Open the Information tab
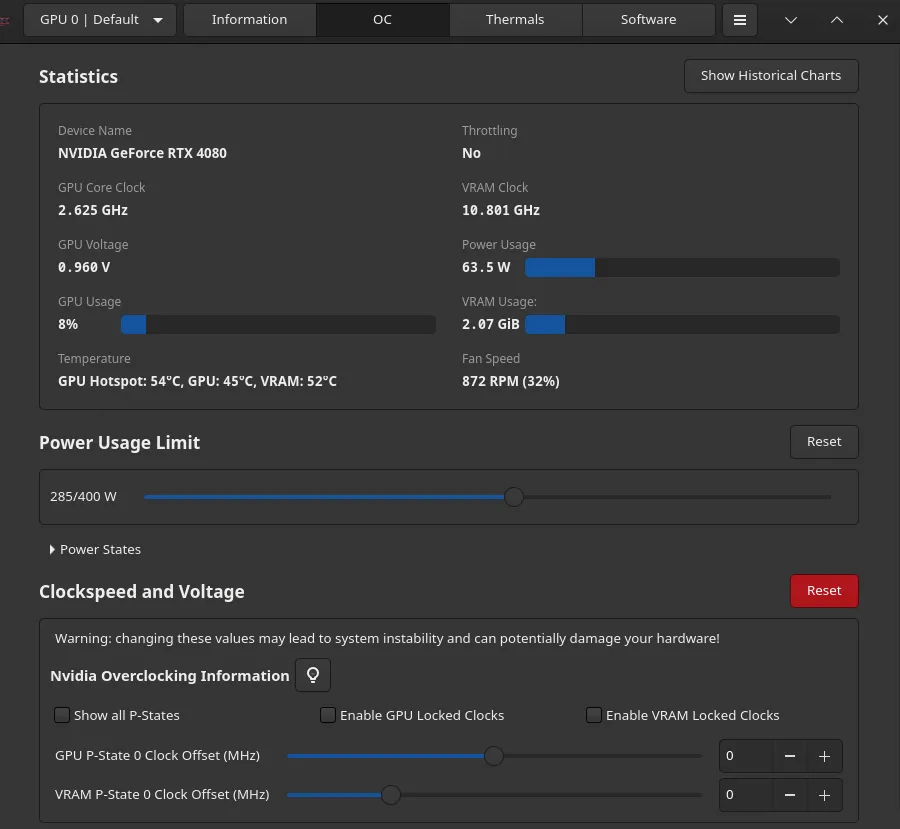Image resolution: width=900 pixels, height=829 pixels. click(x=249, y=19)
